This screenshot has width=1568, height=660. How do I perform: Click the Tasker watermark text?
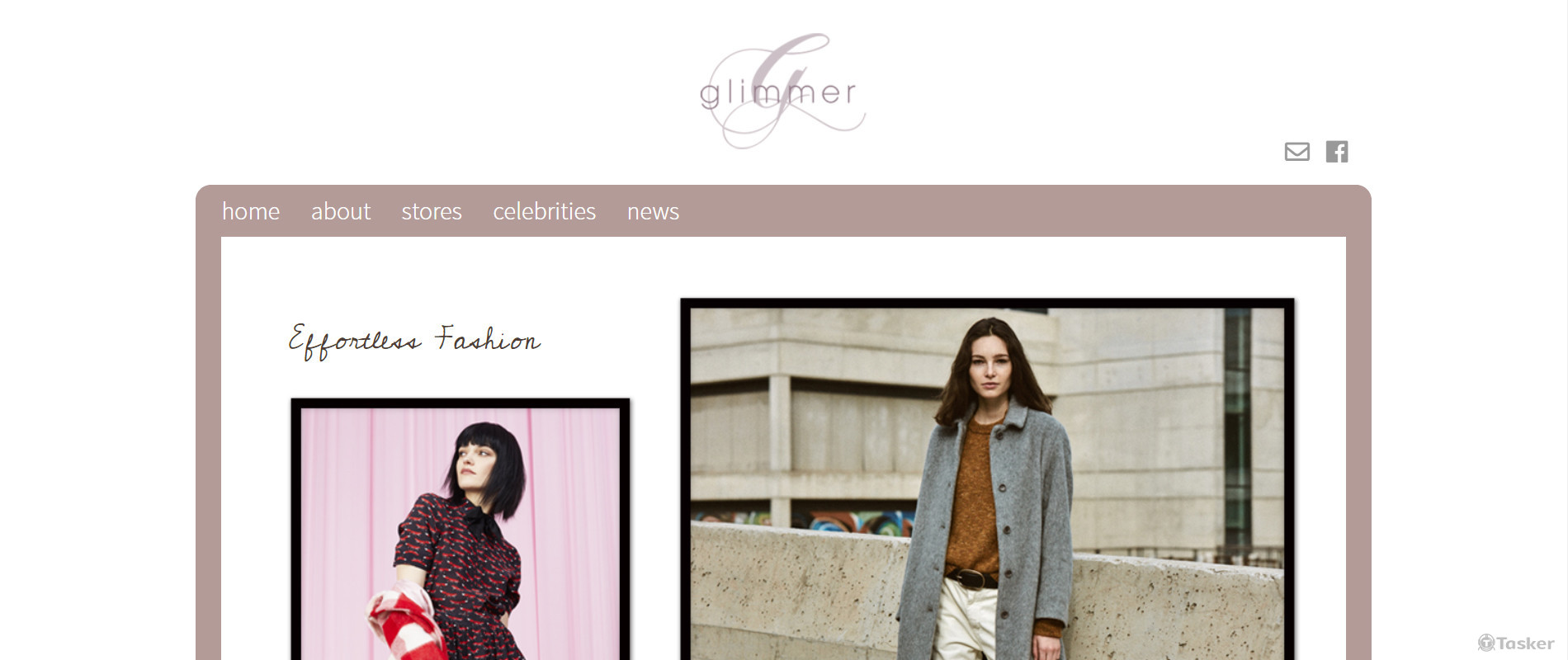pos(1525,643)
